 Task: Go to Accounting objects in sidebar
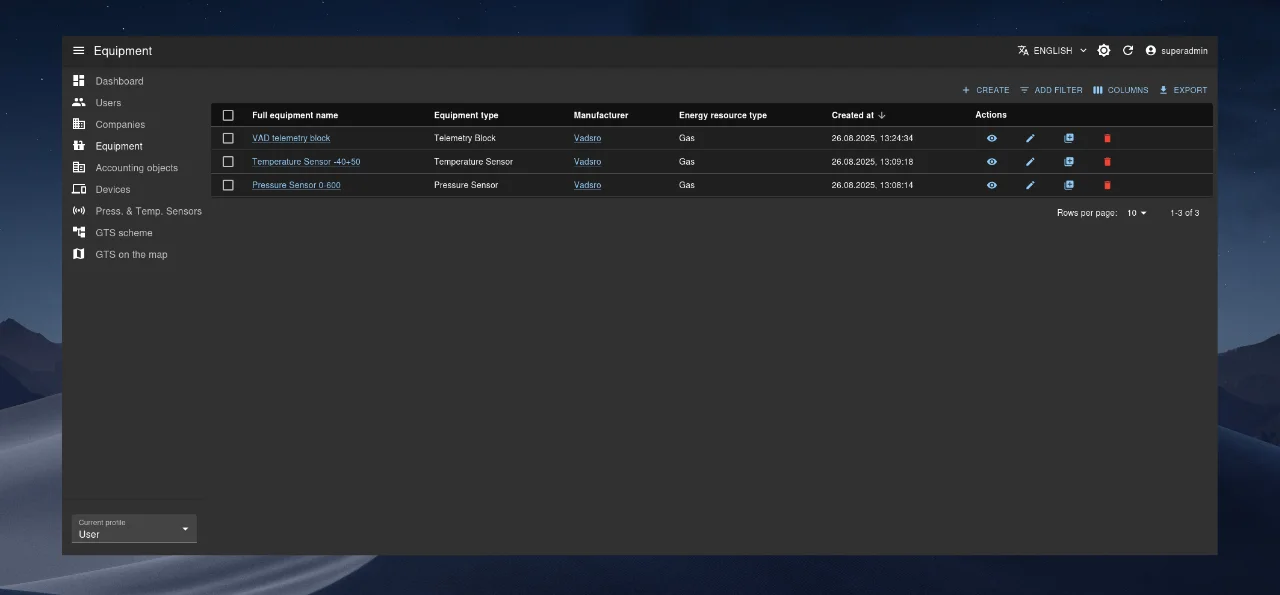136,168
